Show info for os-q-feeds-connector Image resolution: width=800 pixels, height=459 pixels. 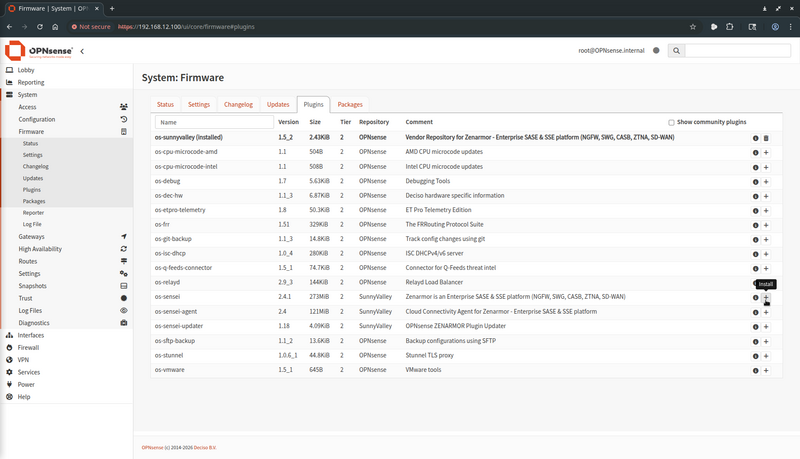pos(756,269)
